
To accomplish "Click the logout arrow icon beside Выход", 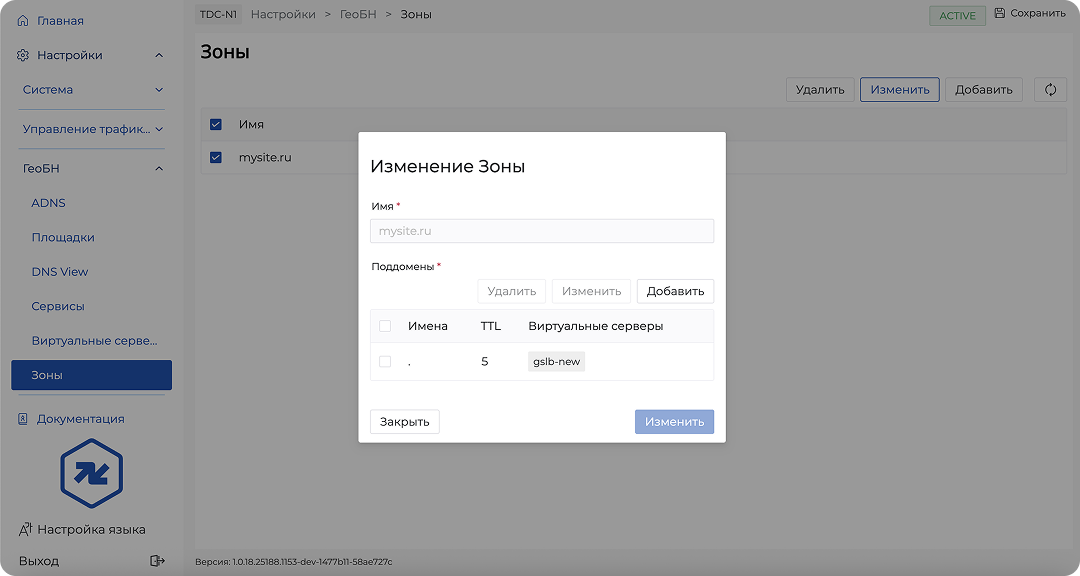I will pos(157,561).
